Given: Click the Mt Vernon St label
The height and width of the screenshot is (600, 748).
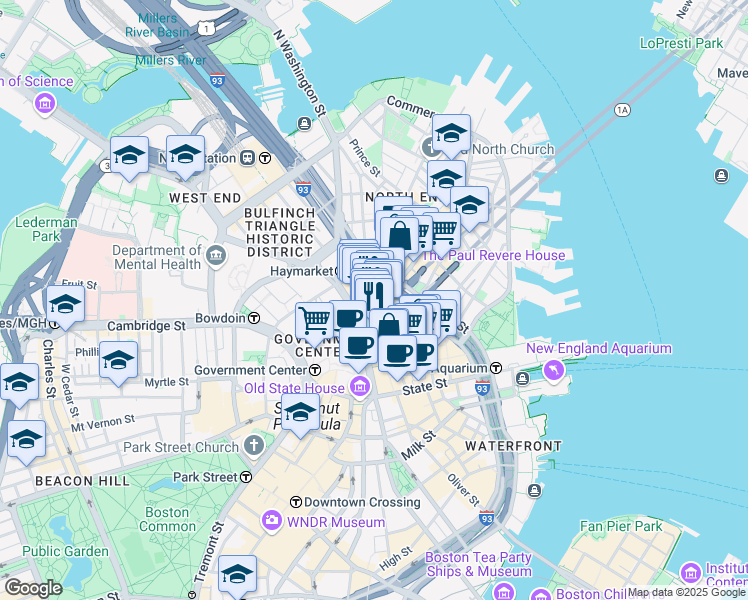Looking at the screenshot, I should (x=103, y=423).
